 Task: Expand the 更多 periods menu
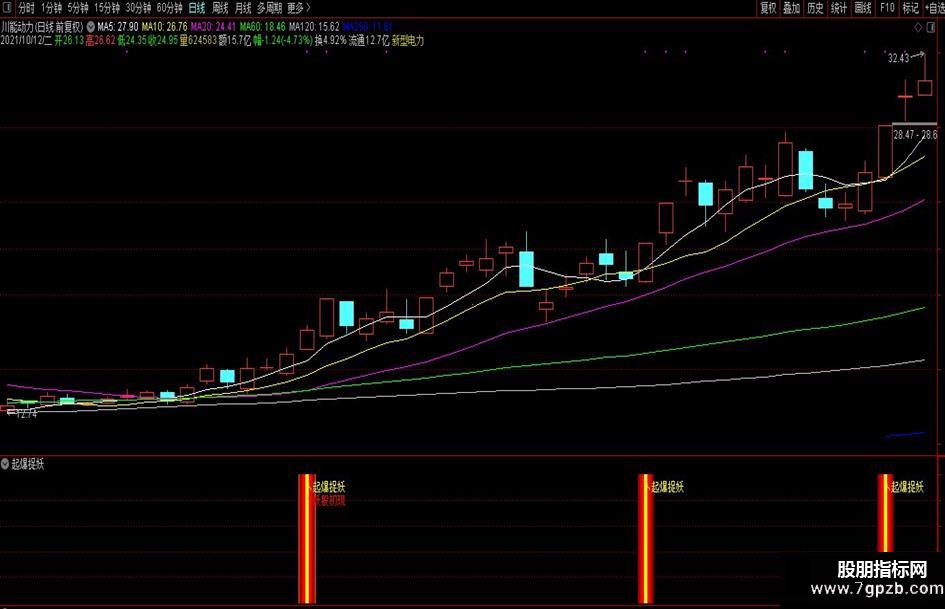click(299, 8)
